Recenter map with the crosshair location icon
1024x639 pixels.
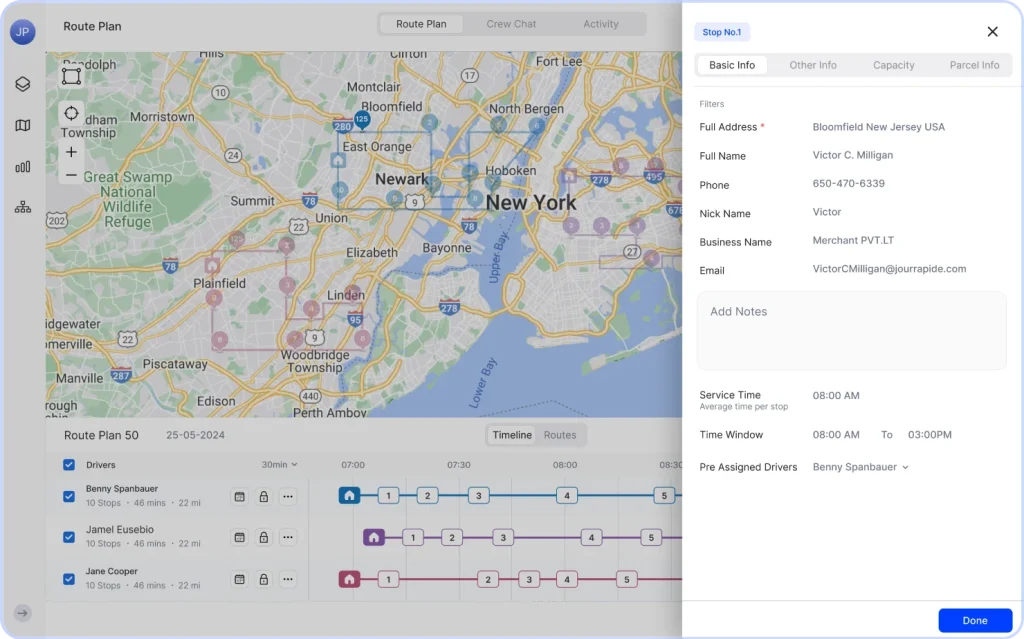point(71,114)
